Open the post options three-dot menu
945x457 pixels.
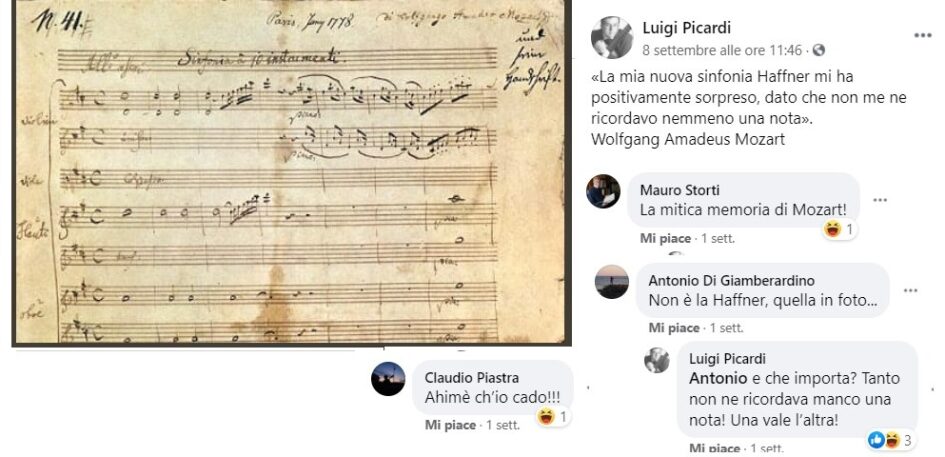923,36
